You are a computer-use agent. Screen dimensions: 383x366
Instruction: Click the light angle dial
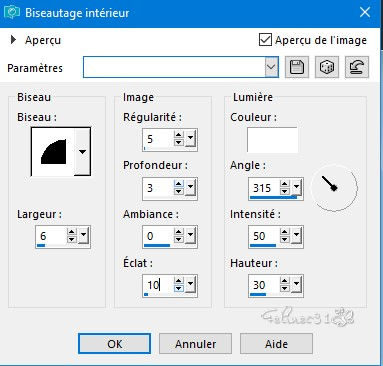[x=334, y=188]
